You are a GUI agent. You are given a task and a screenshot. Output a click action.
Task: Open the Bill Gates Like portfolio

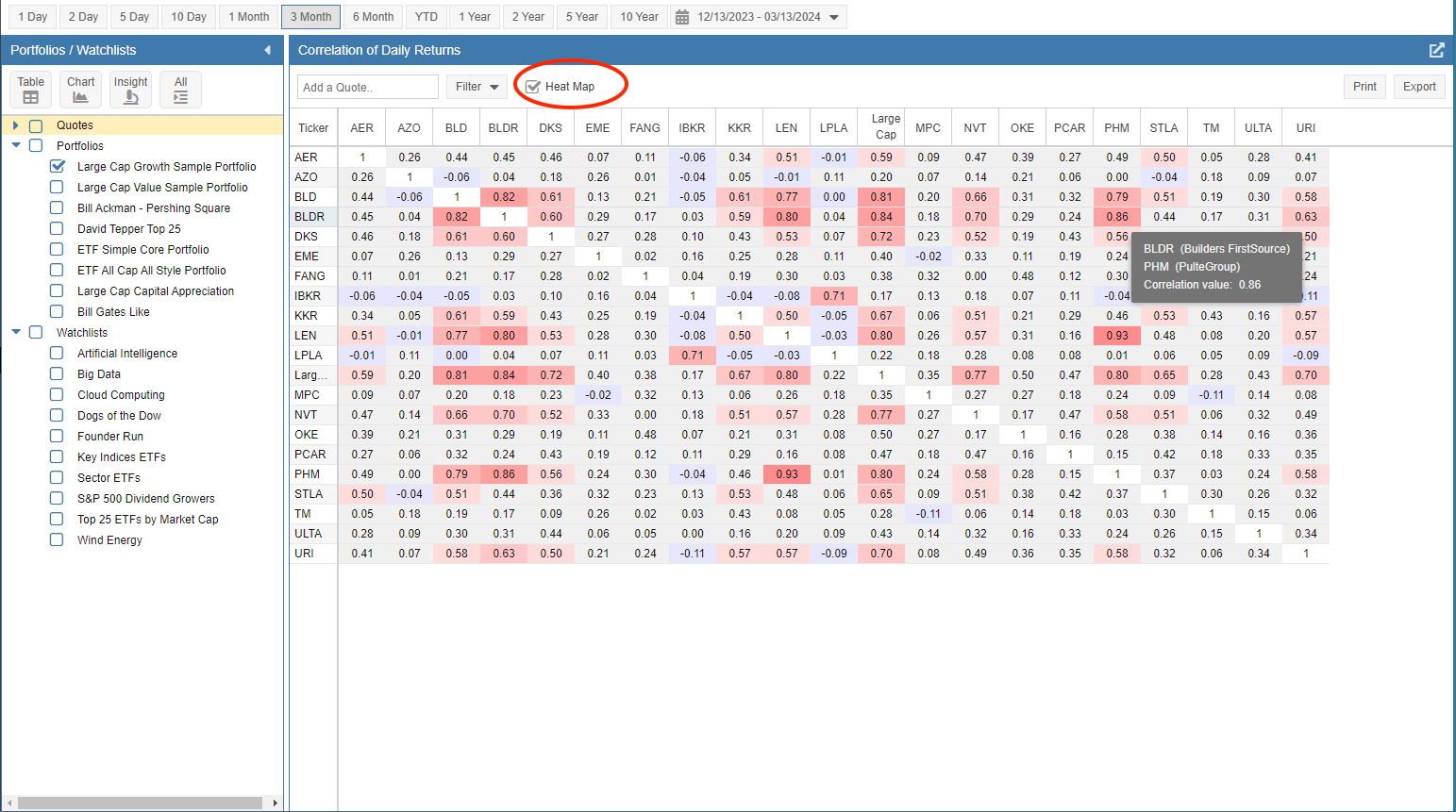[x=113, y=311]
